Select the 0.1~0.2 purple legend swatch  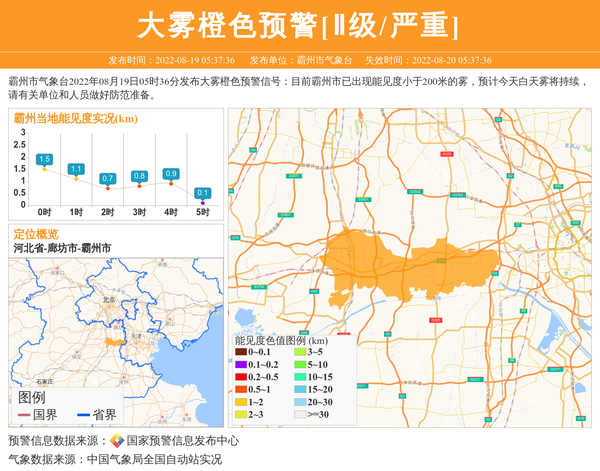[241, 364]
